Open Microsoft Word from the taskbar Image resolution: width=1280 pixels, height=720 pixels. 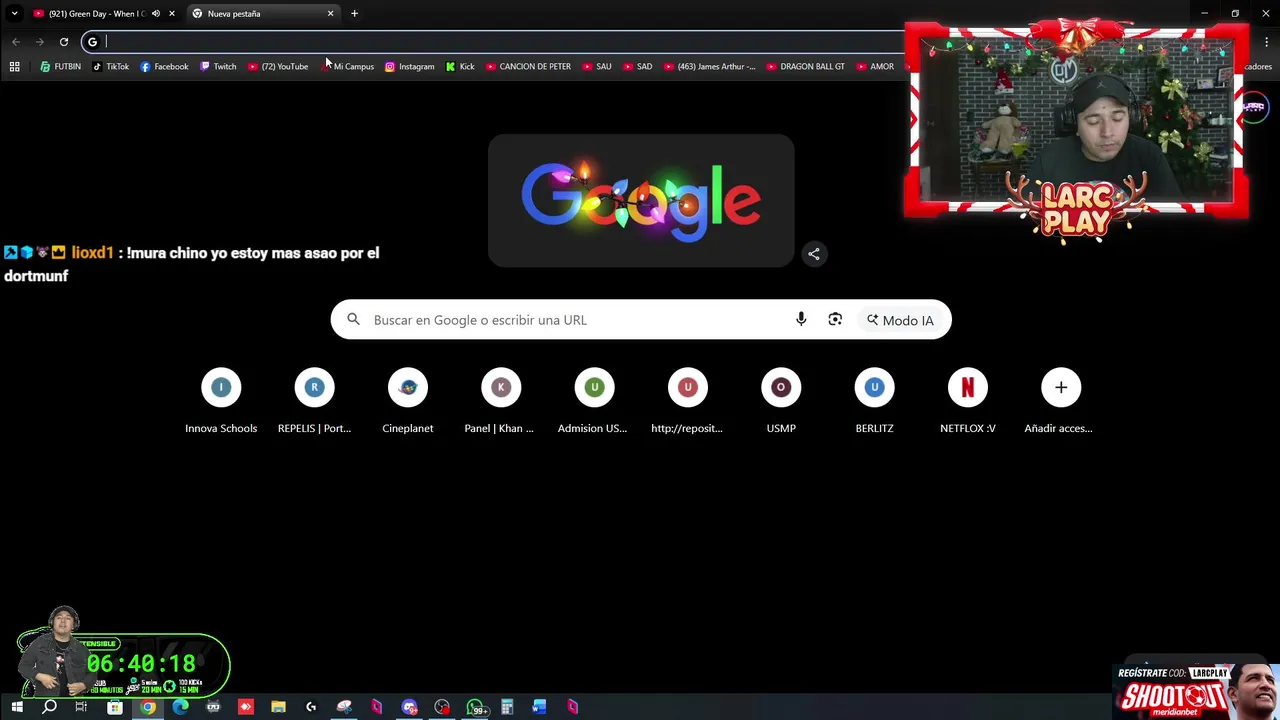click(540, 708)
